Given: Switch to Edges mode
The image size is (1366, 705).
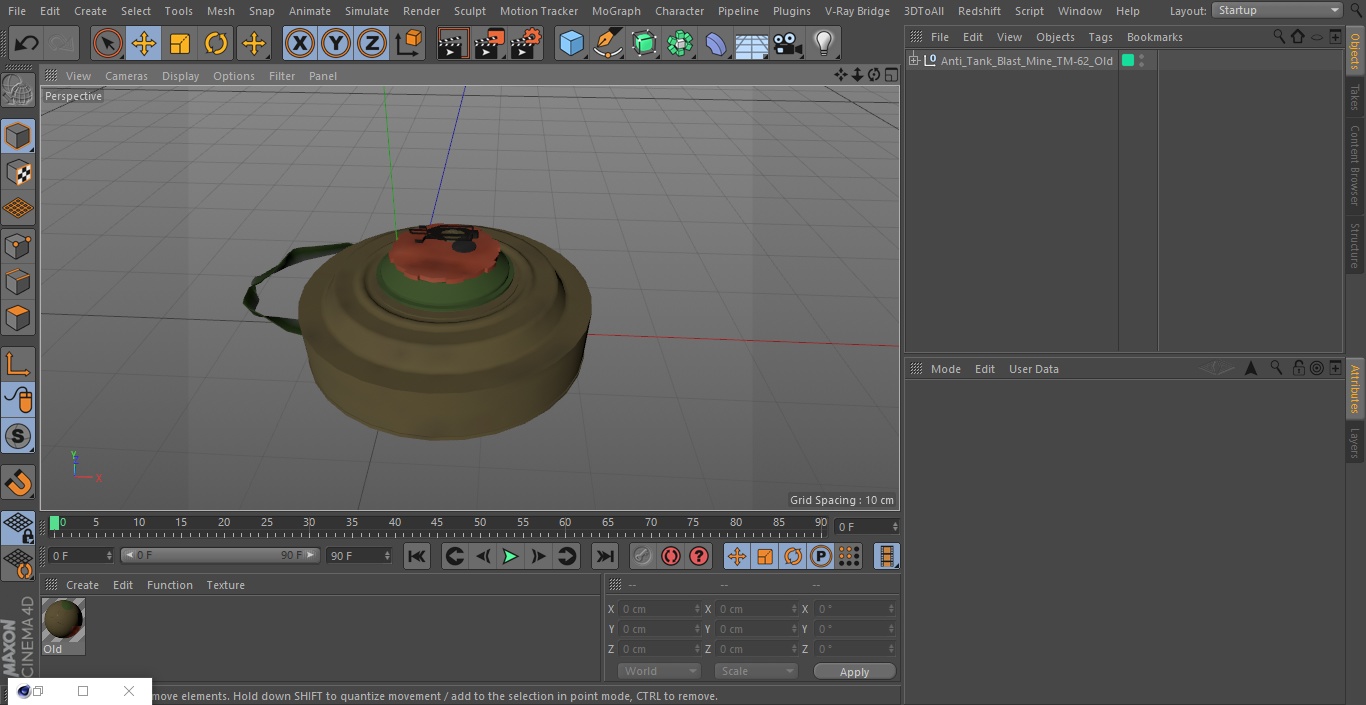Looking at the screenshot, I should [x=18, y=282].
